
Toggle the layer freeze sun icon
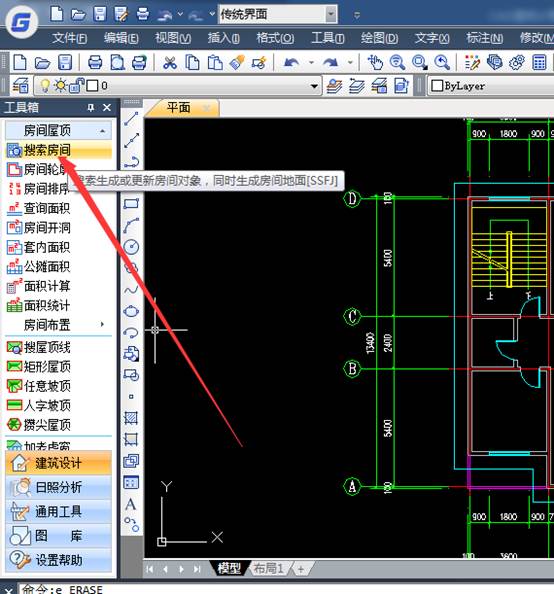click(x=60, y=86)
